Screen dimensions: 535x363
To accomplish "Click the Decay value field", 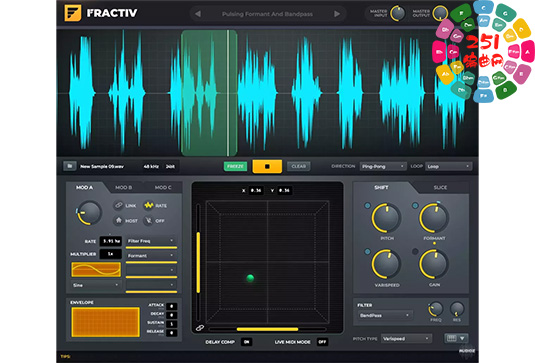I will [x=172, y=315].
